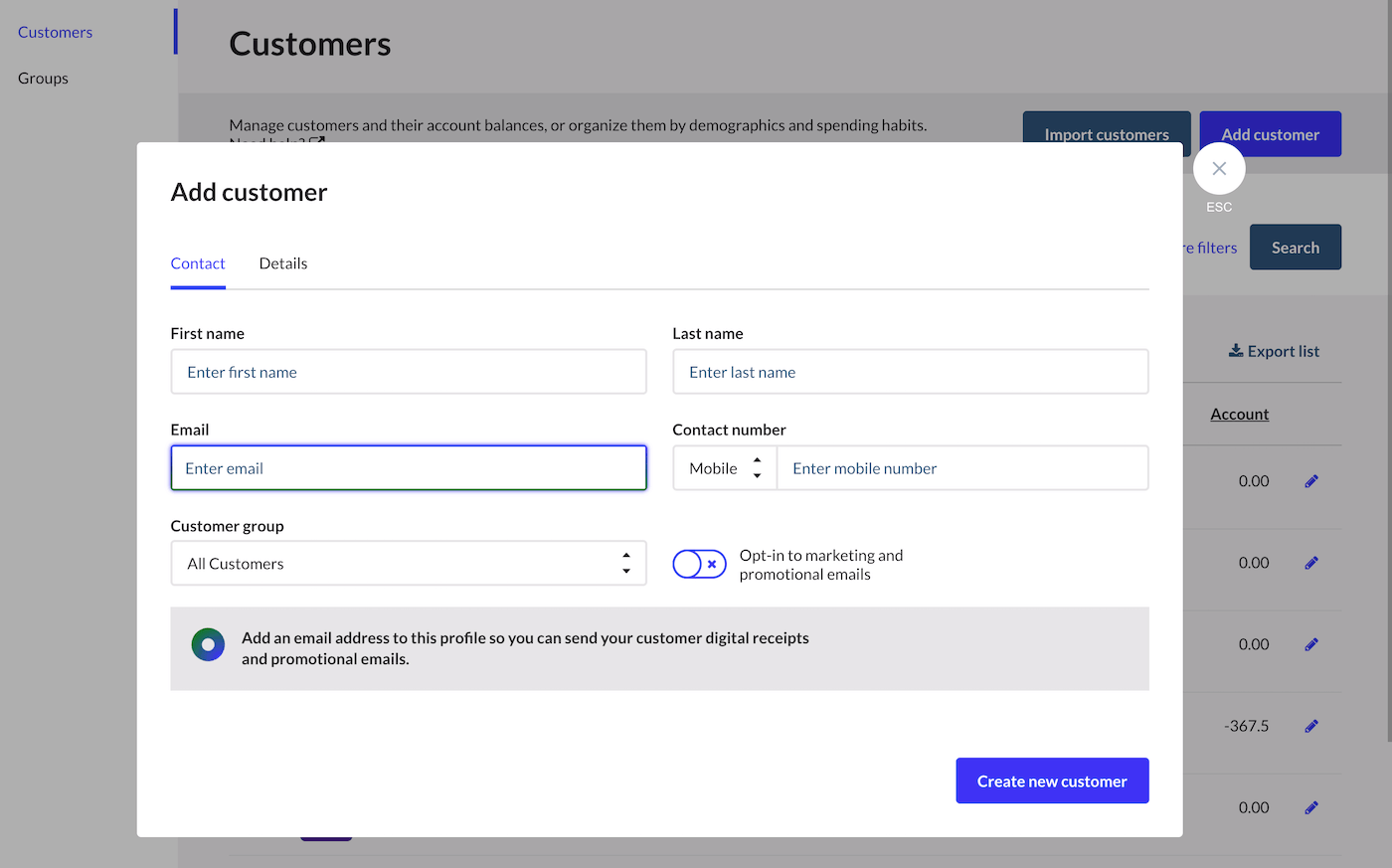Open Customers in the sidebar
This screenshot has height=868, width=1392.
point(55,32)
